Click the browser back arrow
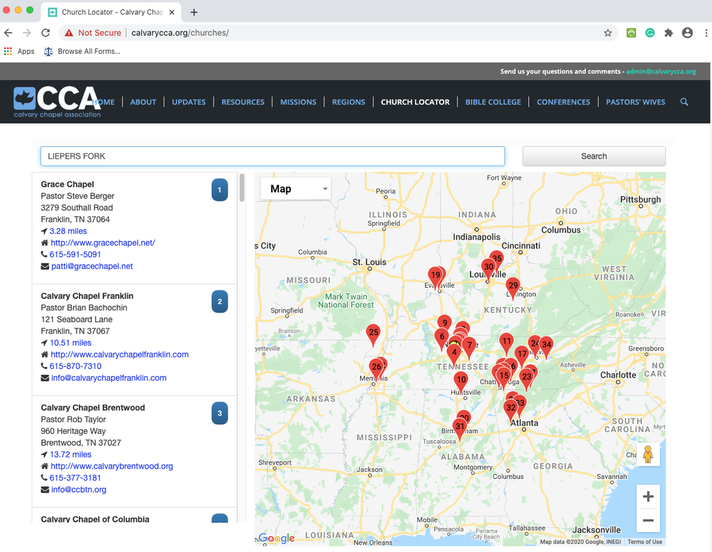Viewport: 712px width, 552px height. (x=8, y=33)
